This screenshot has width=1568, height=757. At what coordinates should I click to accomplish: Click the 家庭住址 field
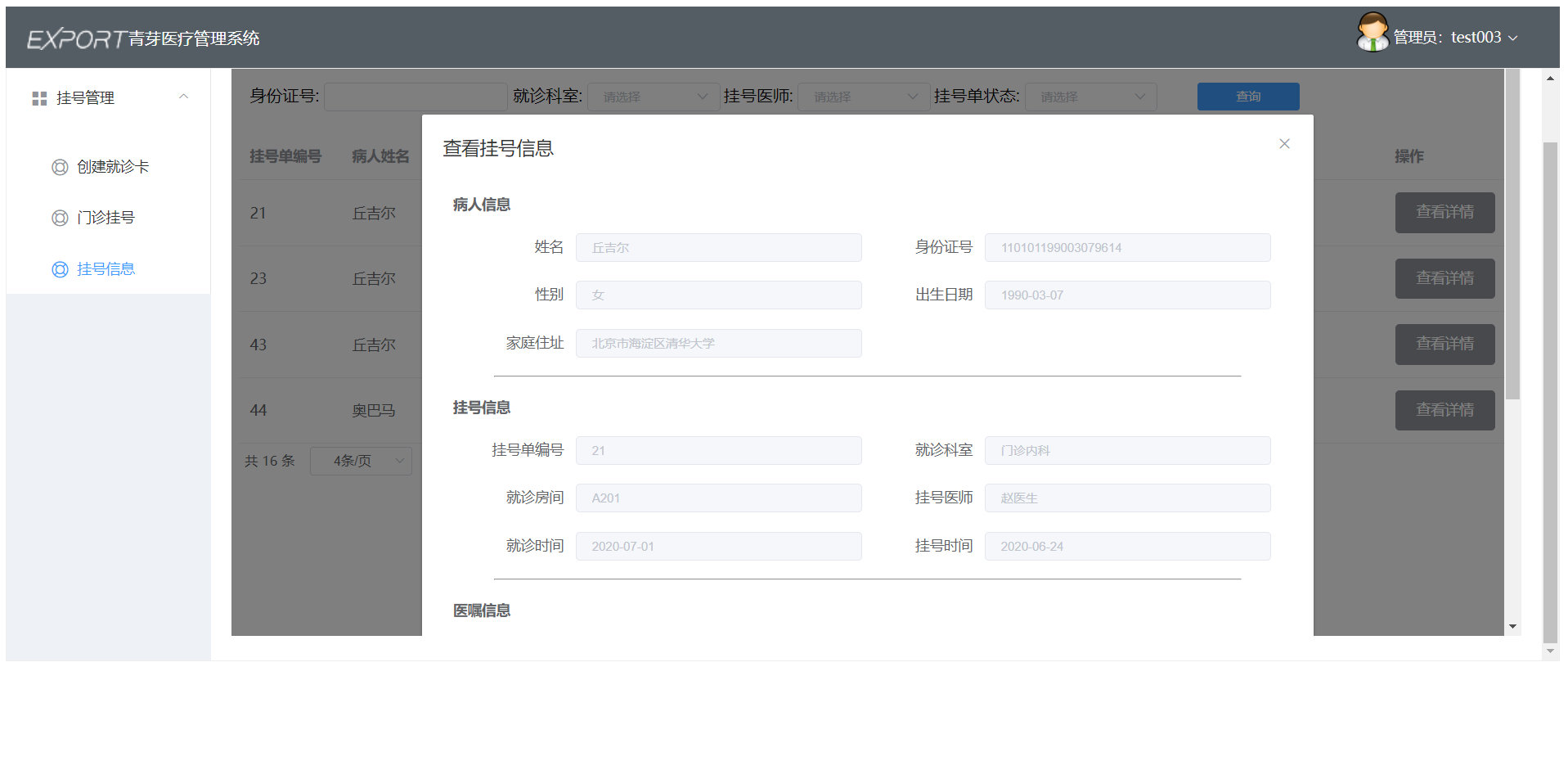point(718,343)
